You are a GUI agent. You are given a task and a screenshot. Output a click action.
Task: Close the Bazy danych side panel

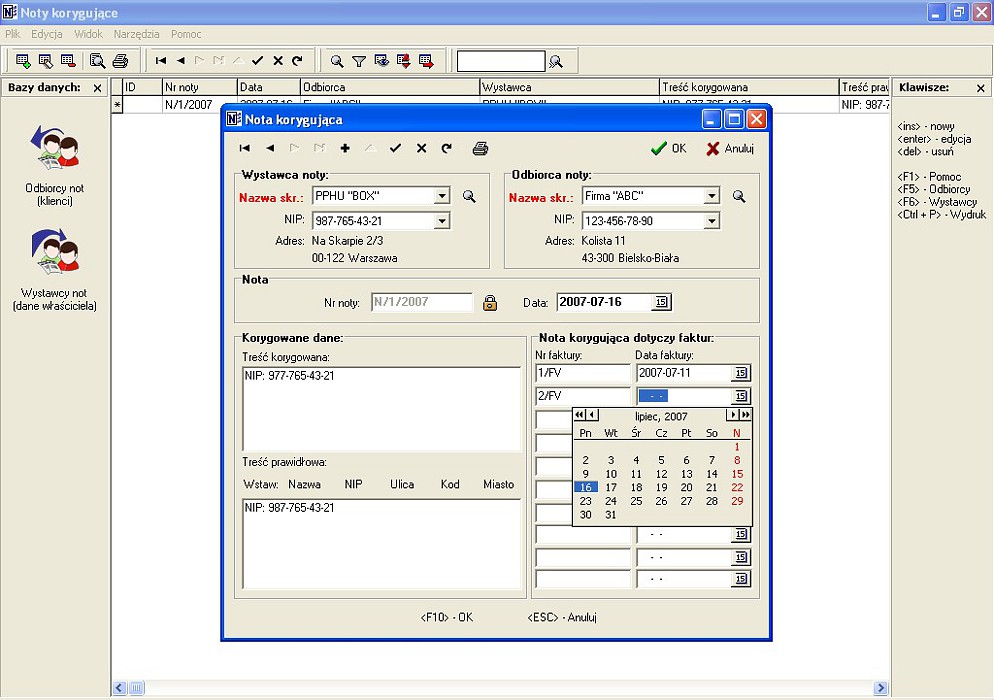(97, 88)
